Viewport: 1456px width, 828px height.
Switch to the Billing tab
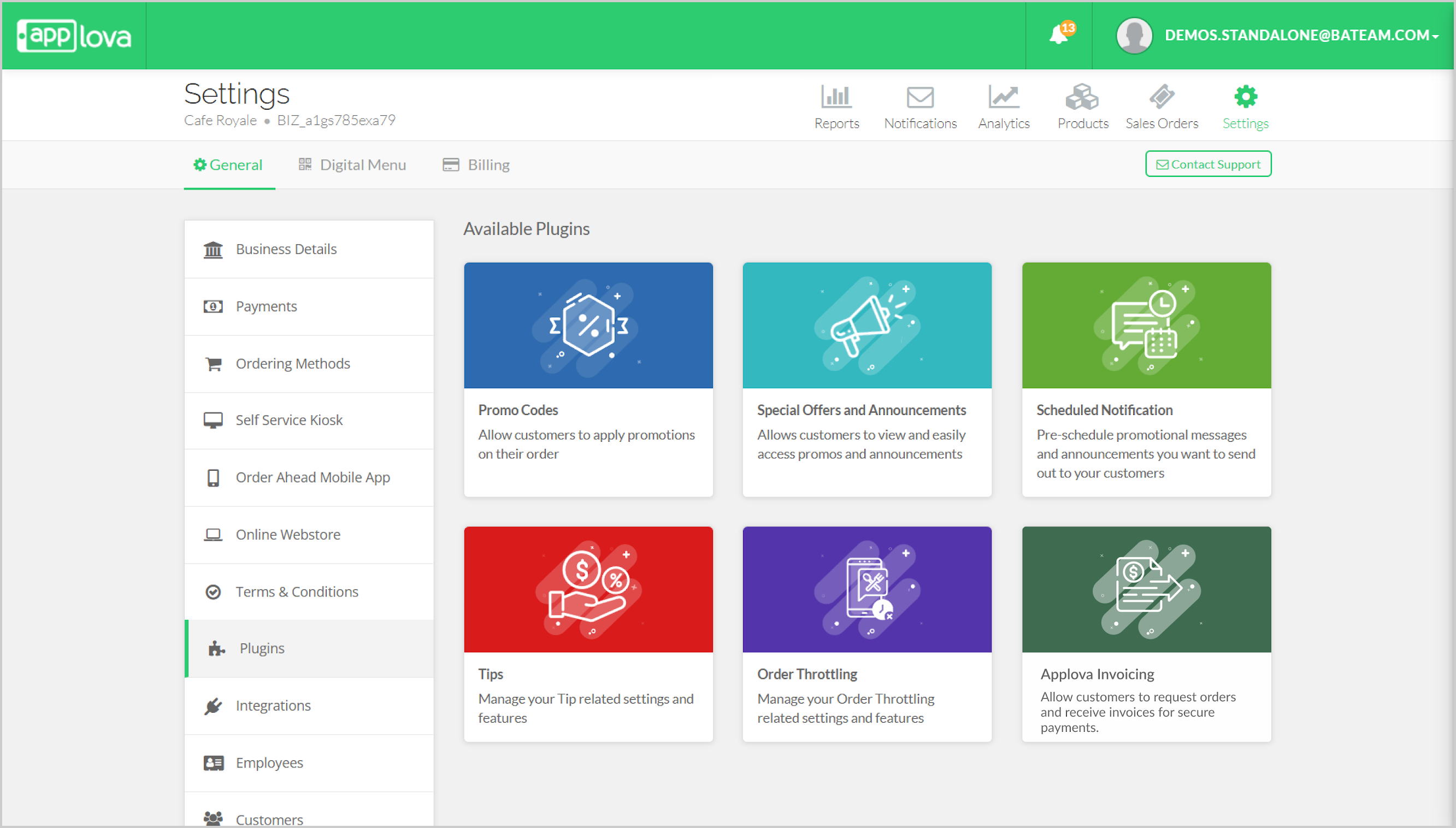tap(476, 165)
